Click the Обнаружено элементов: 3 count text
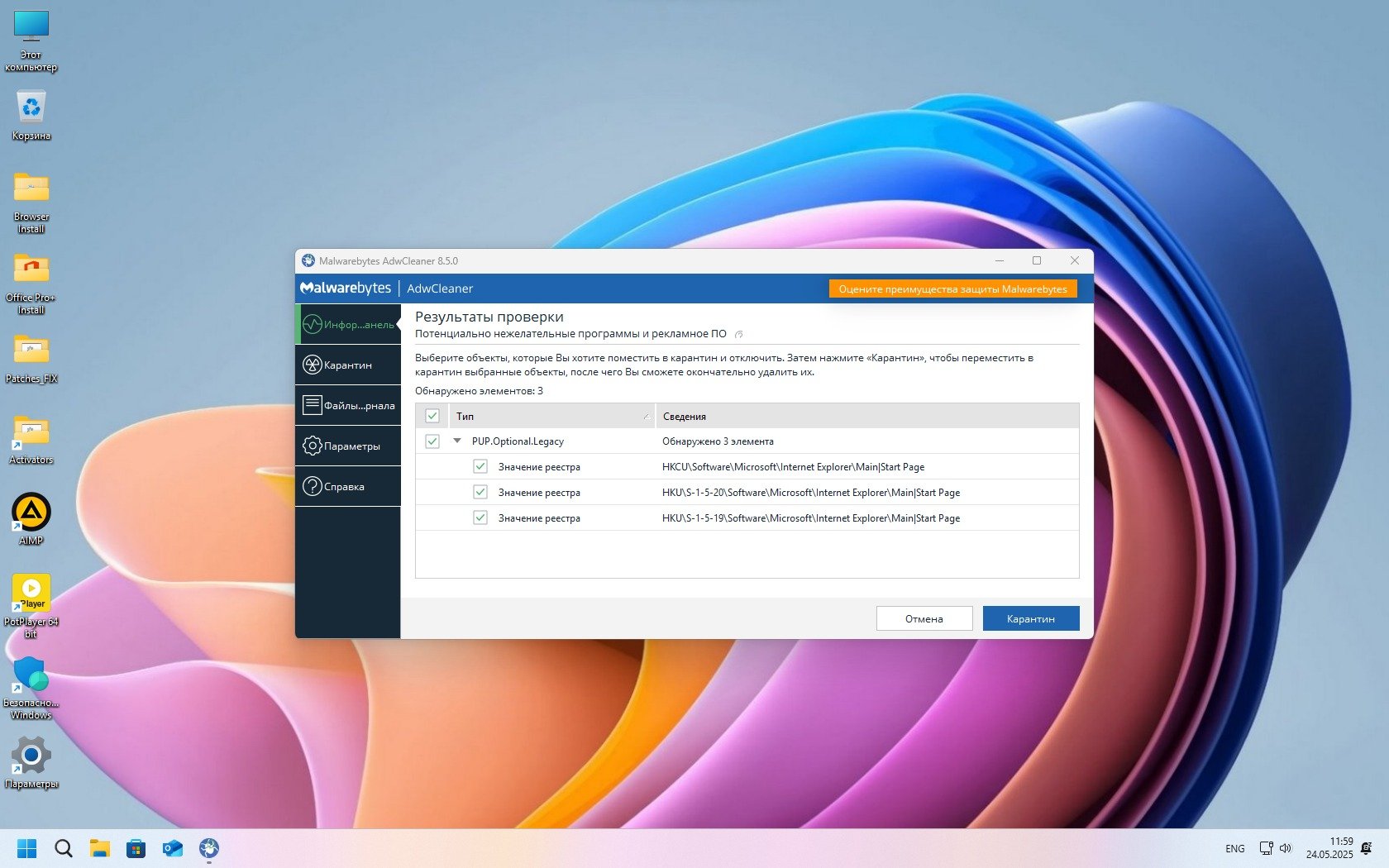The height and width of the screenshot is (868, 1389). pos(479,391)
